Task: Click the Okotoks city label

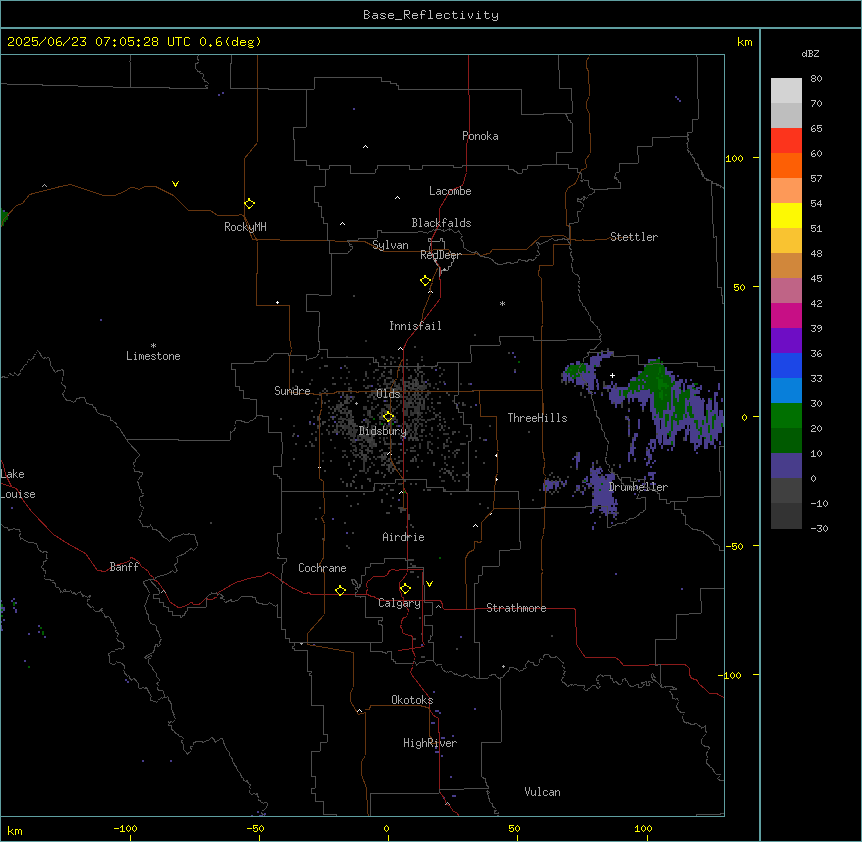Action: click(x=412, y=700)
